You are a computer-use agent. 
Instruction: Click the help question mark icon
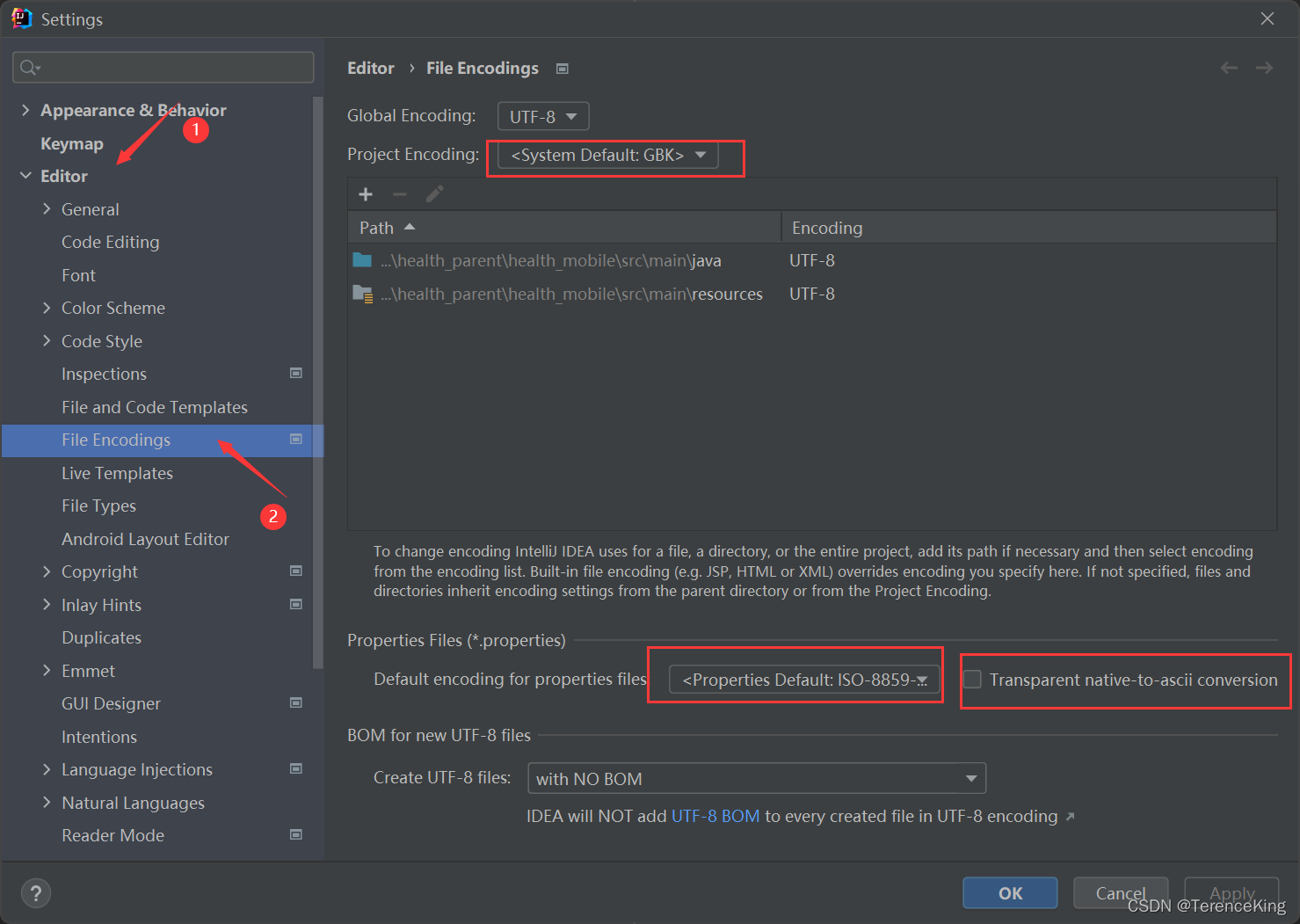pyautogui.click(x=36, y=894)
